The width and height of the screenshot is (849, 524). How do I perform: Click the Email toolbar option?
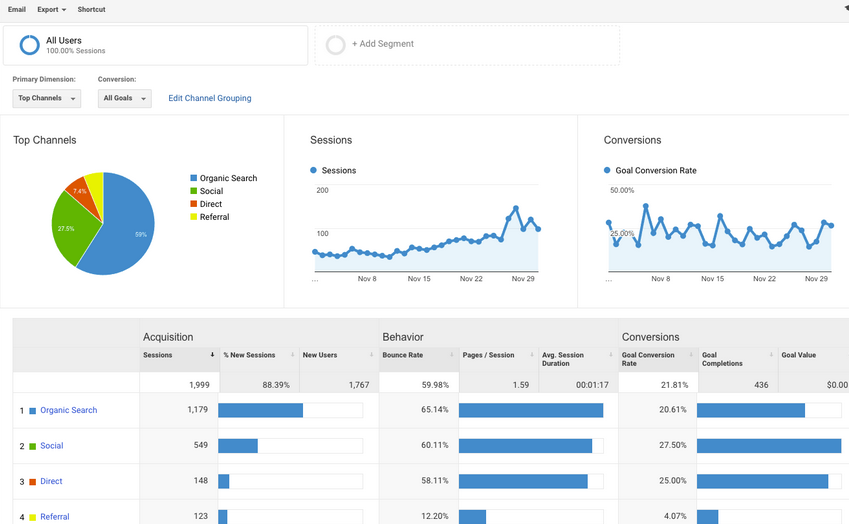point(17,9)
